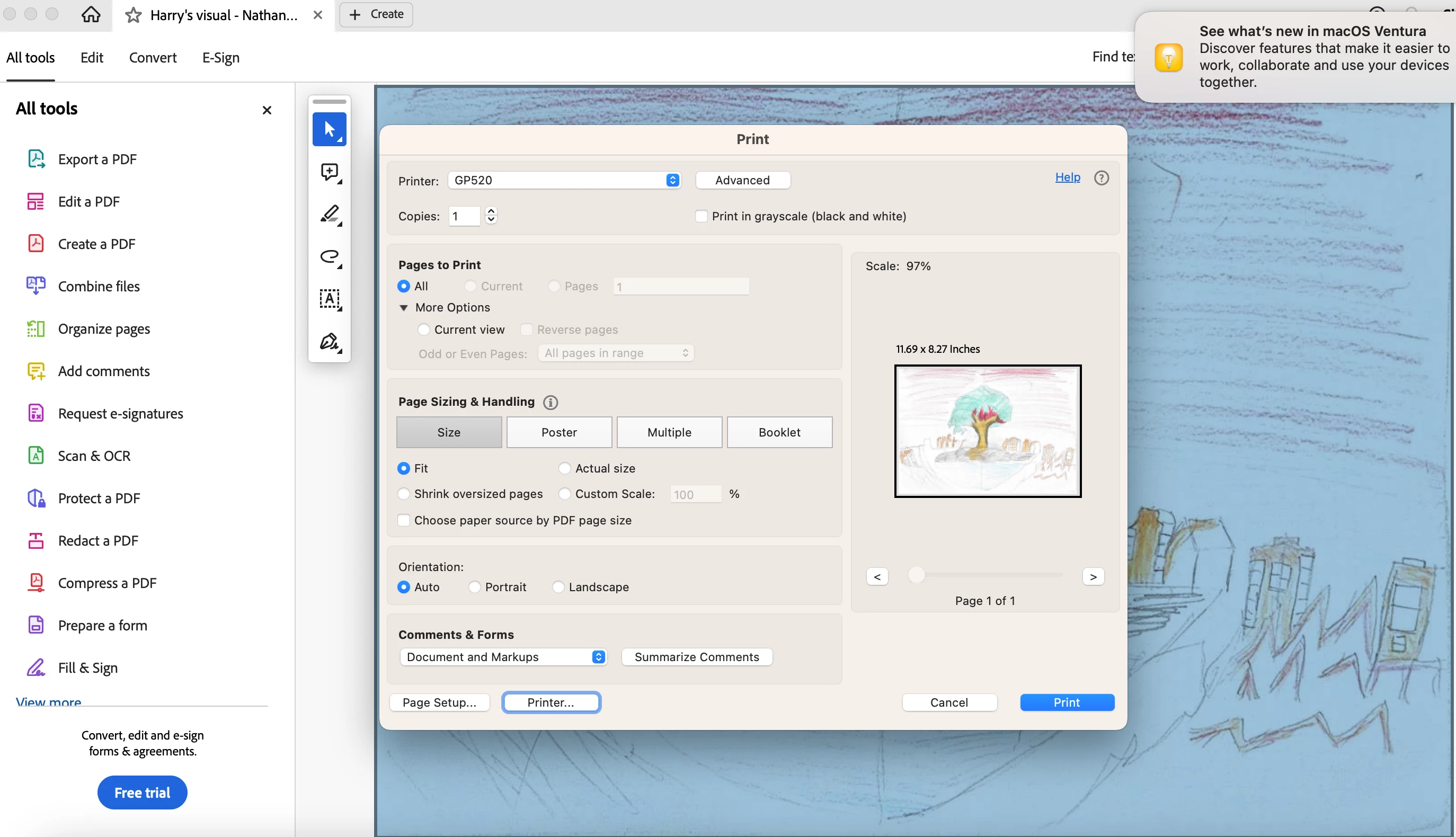
Task: Choose the freehand draw loop tool
Action: 330,256
